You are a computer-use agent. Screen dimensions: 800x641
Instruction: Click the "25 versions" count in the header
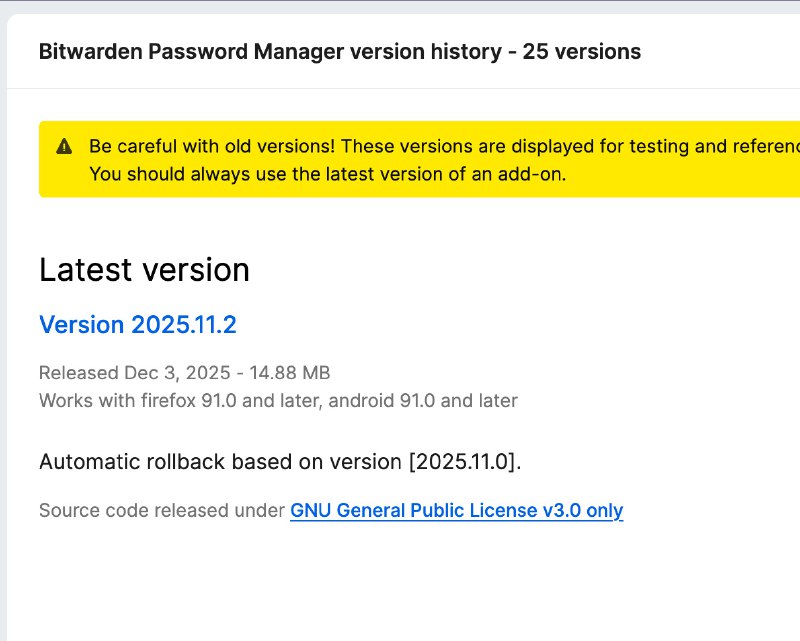[582, 51]
